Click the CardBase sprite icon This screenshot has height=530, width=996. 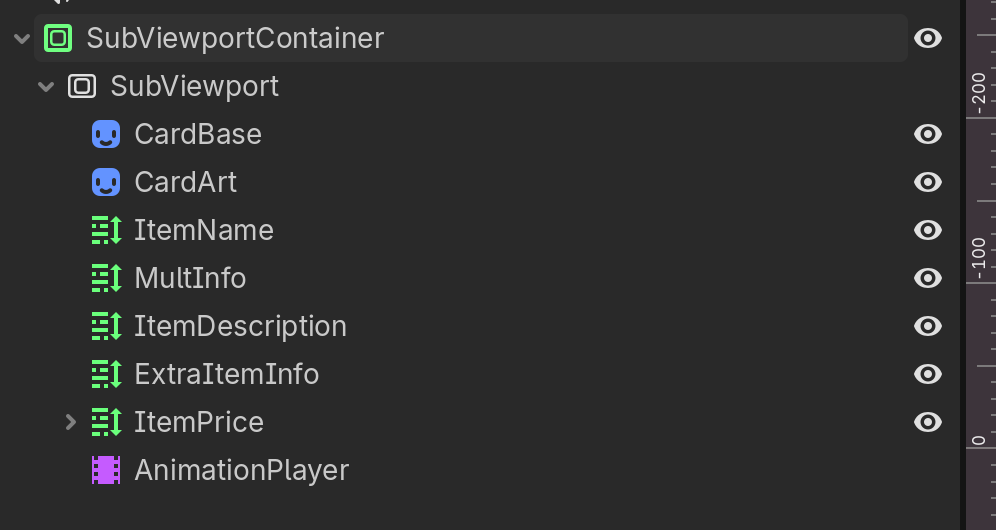click(x=106, y=134)
